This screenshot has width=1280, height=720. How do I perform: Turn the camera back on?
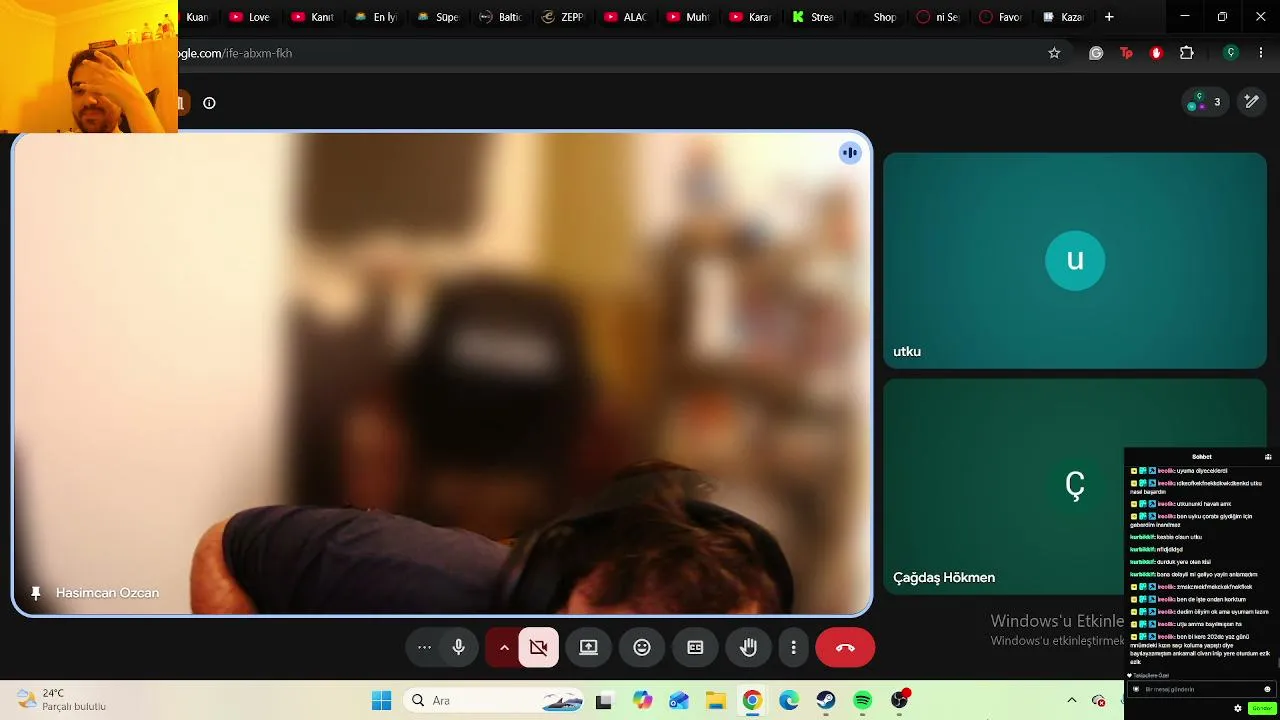(538, 647)
